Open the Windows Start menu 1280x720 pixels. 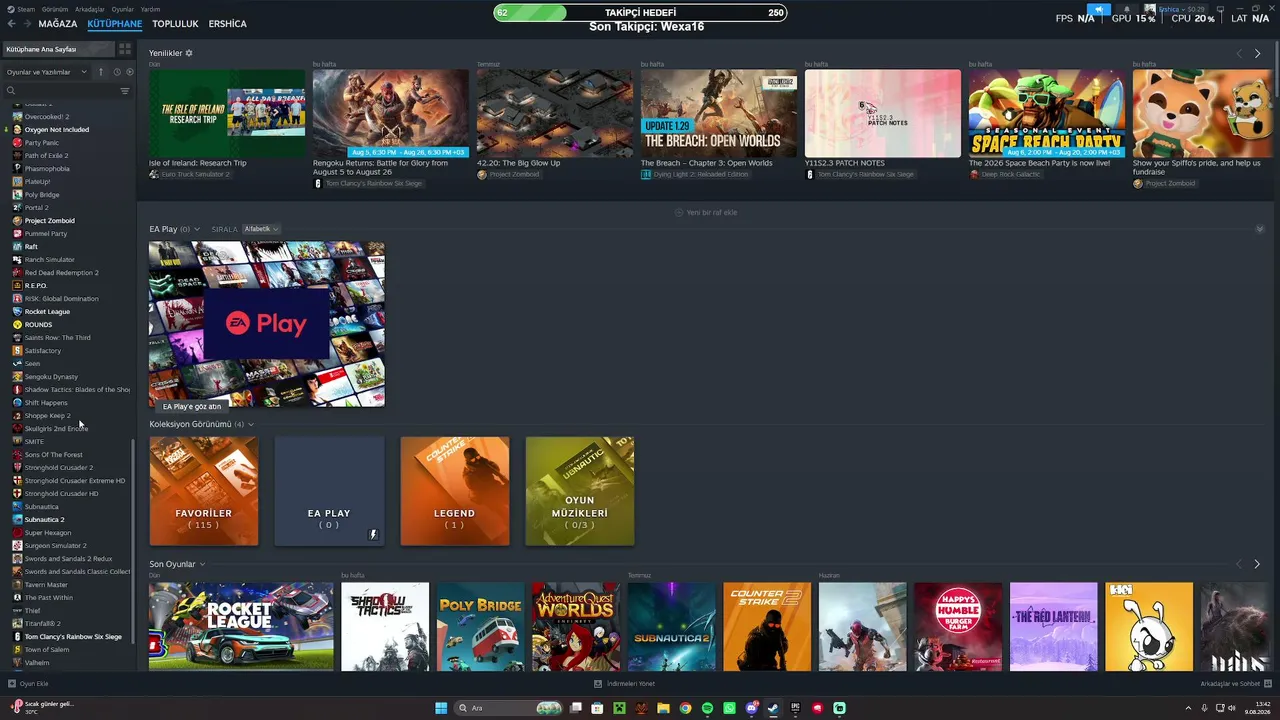pos(441,708)
